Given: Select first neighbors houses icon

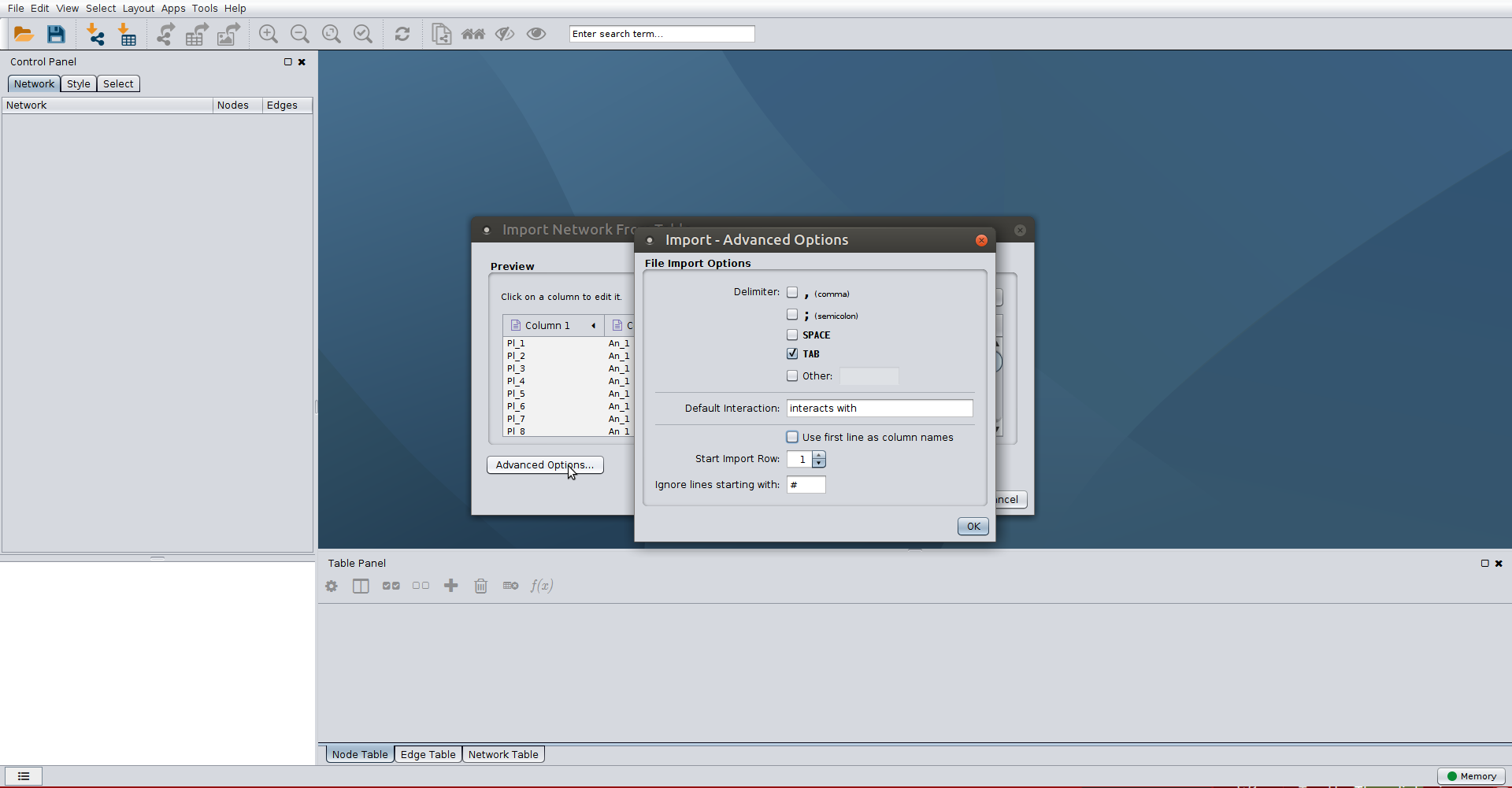Looking at the screenshot, I should pyautogui.click(x=473, y=34).
